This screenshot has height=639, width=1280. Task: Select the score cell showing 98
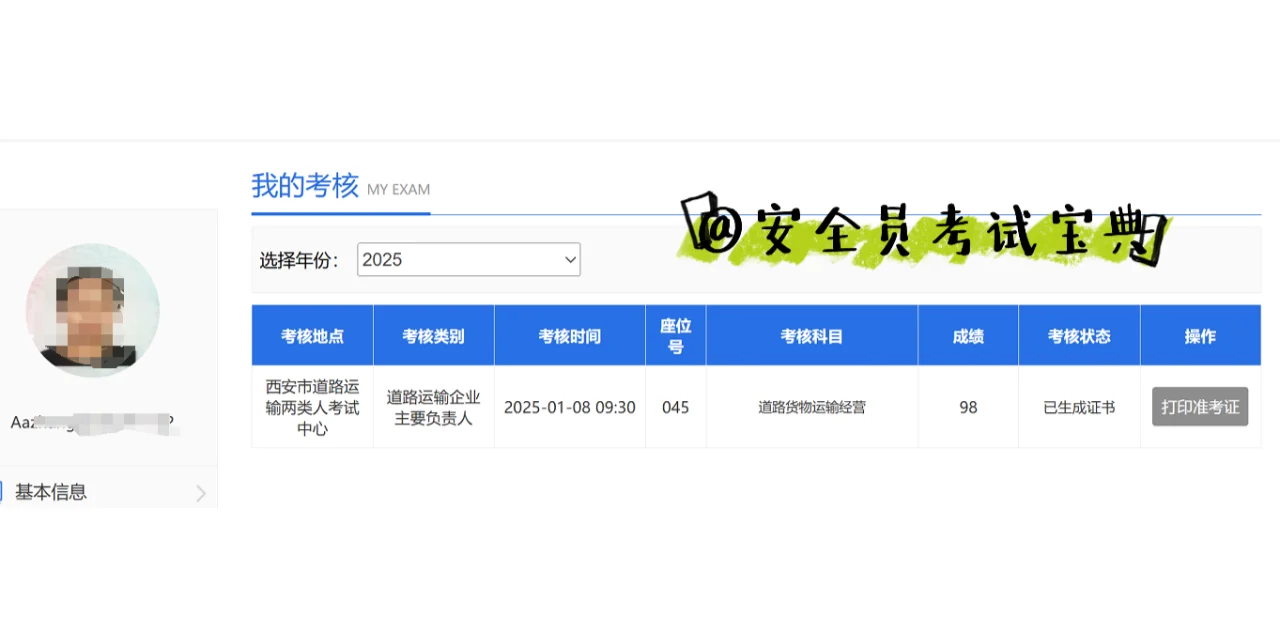point(967,406)
